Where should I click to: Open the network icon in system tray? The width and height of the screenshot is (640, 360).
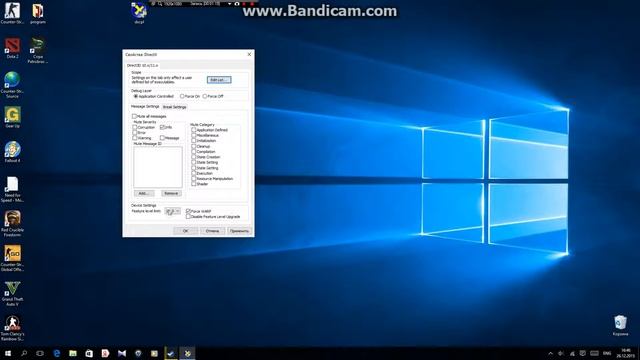pyautogui.click(x=572, y=353)
